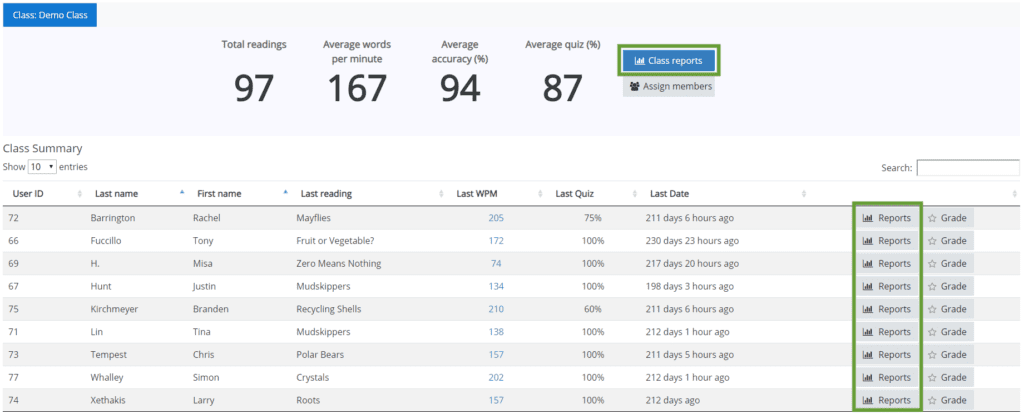Click the Class: Demo Class tab
The width and height of the screenshot is (1024, 414).
point(50,15)
